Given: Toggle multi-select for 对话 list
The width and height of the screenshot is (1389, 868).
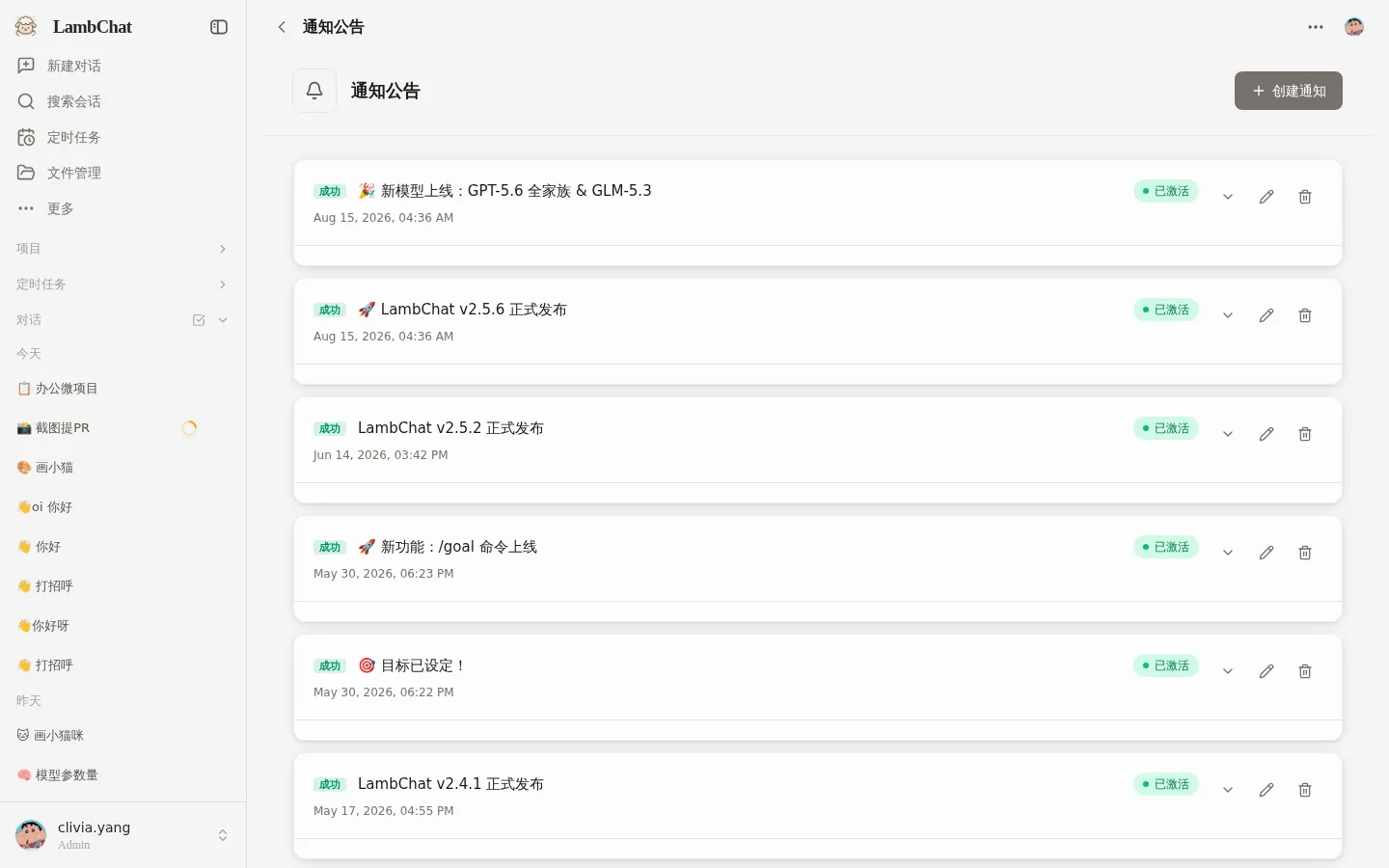Looking at the screenshot, I should coord(199,320).
